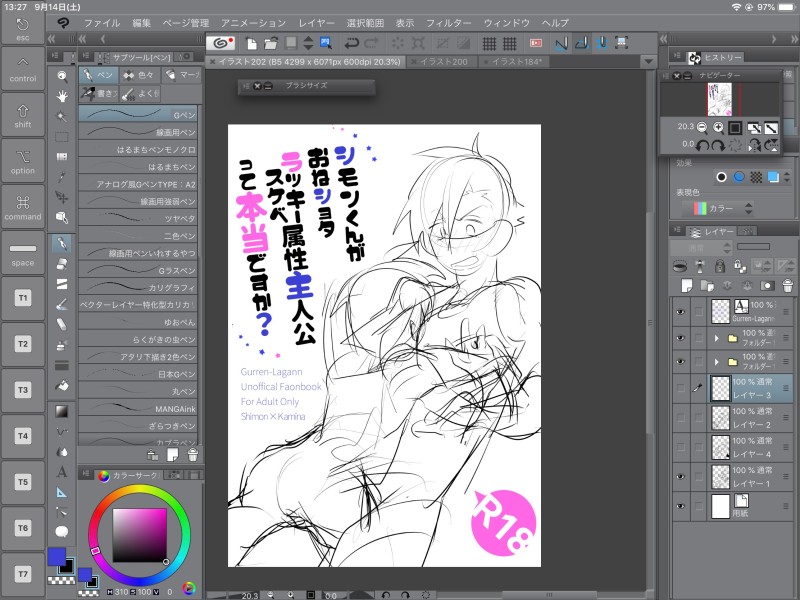Screen dimensions: 800x600
Task: Open layer panel menu icon
Action: coord(678,231)
